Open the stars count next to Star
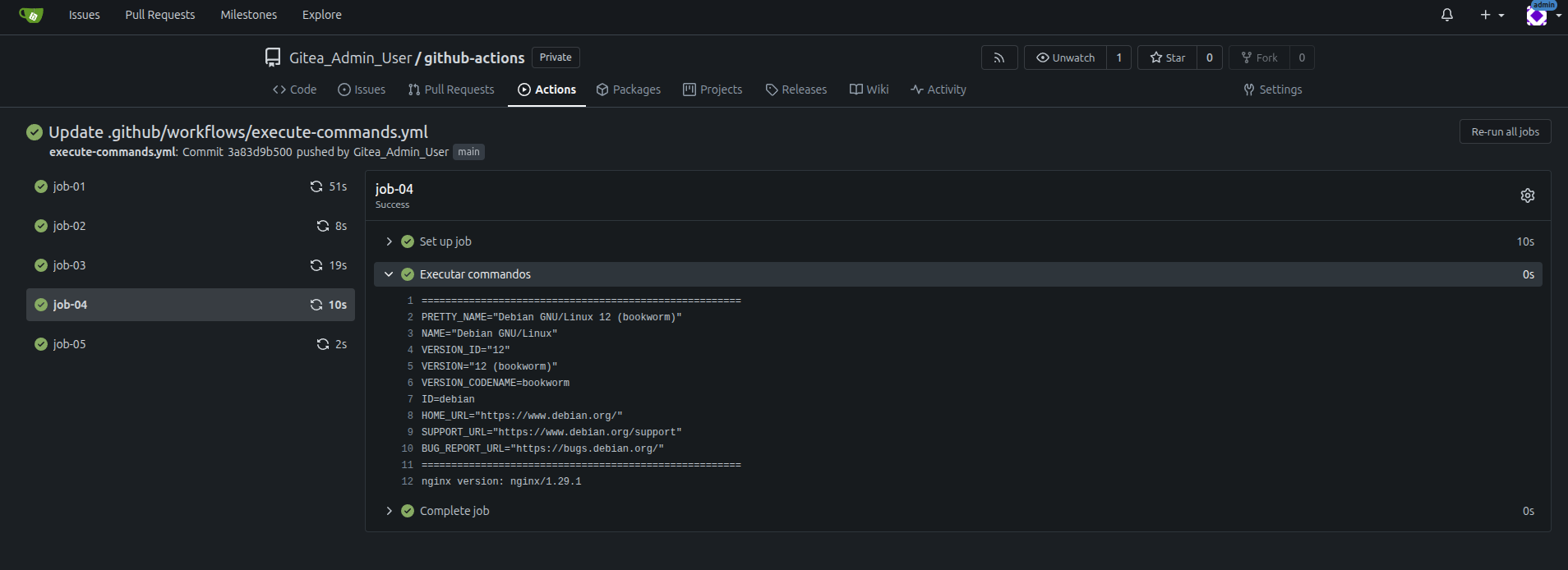 tap(1210, 57)
